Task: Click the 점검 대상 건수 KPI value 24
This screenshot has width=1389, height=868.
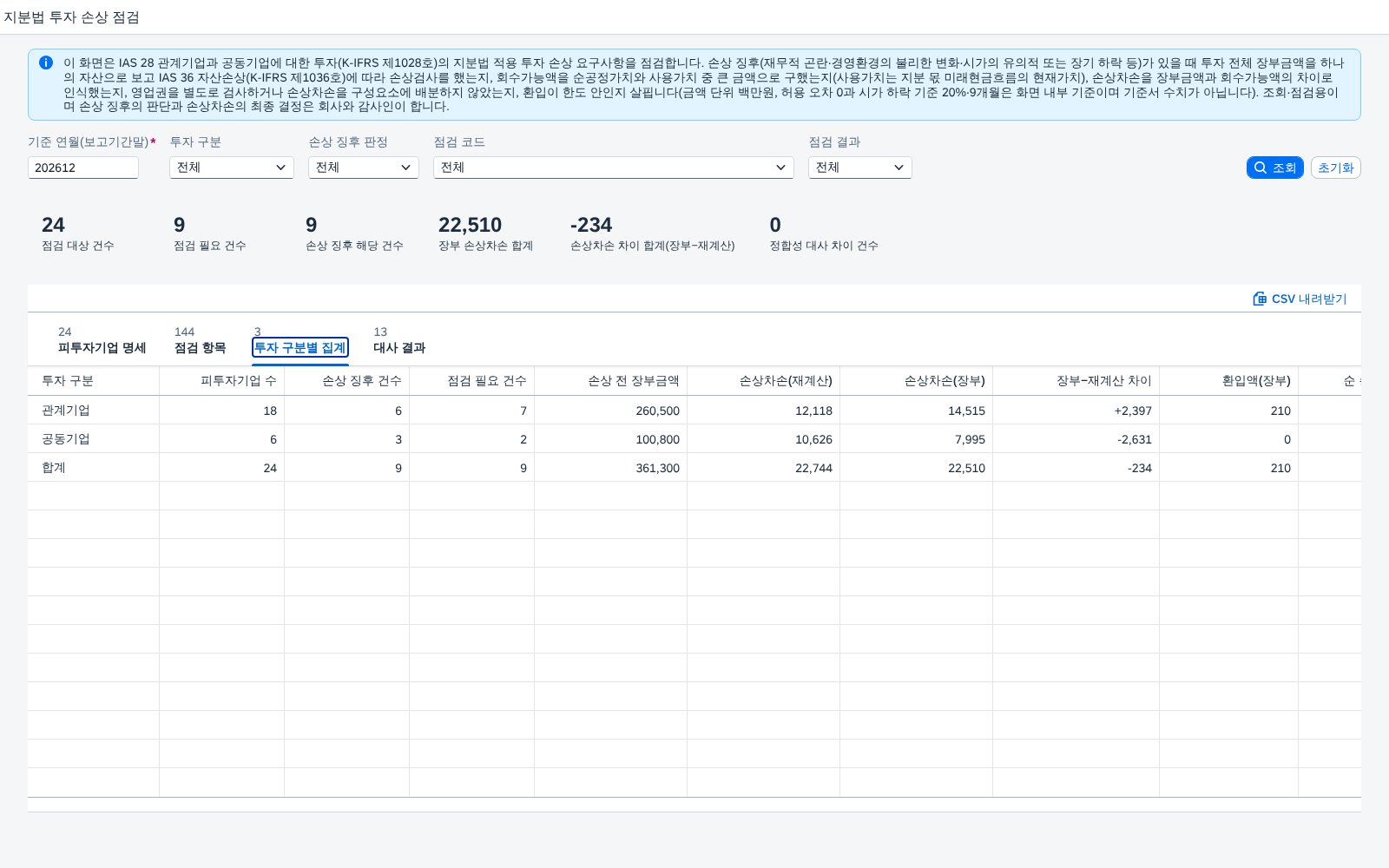Action: pyautogui.click(x=53, y=225)
